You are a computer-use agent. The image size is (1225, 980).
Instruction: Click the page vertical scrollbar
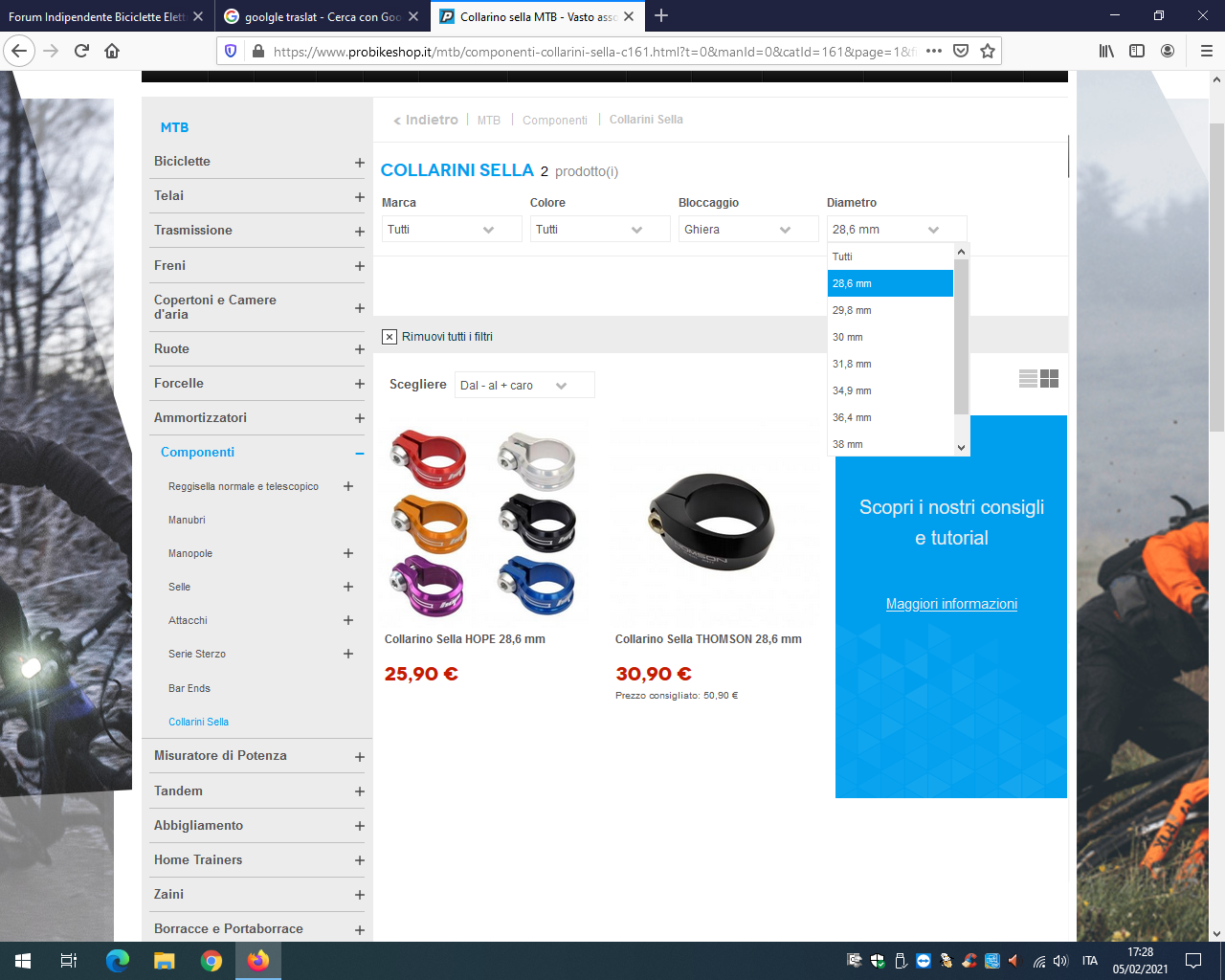[x=1216, y=278]
